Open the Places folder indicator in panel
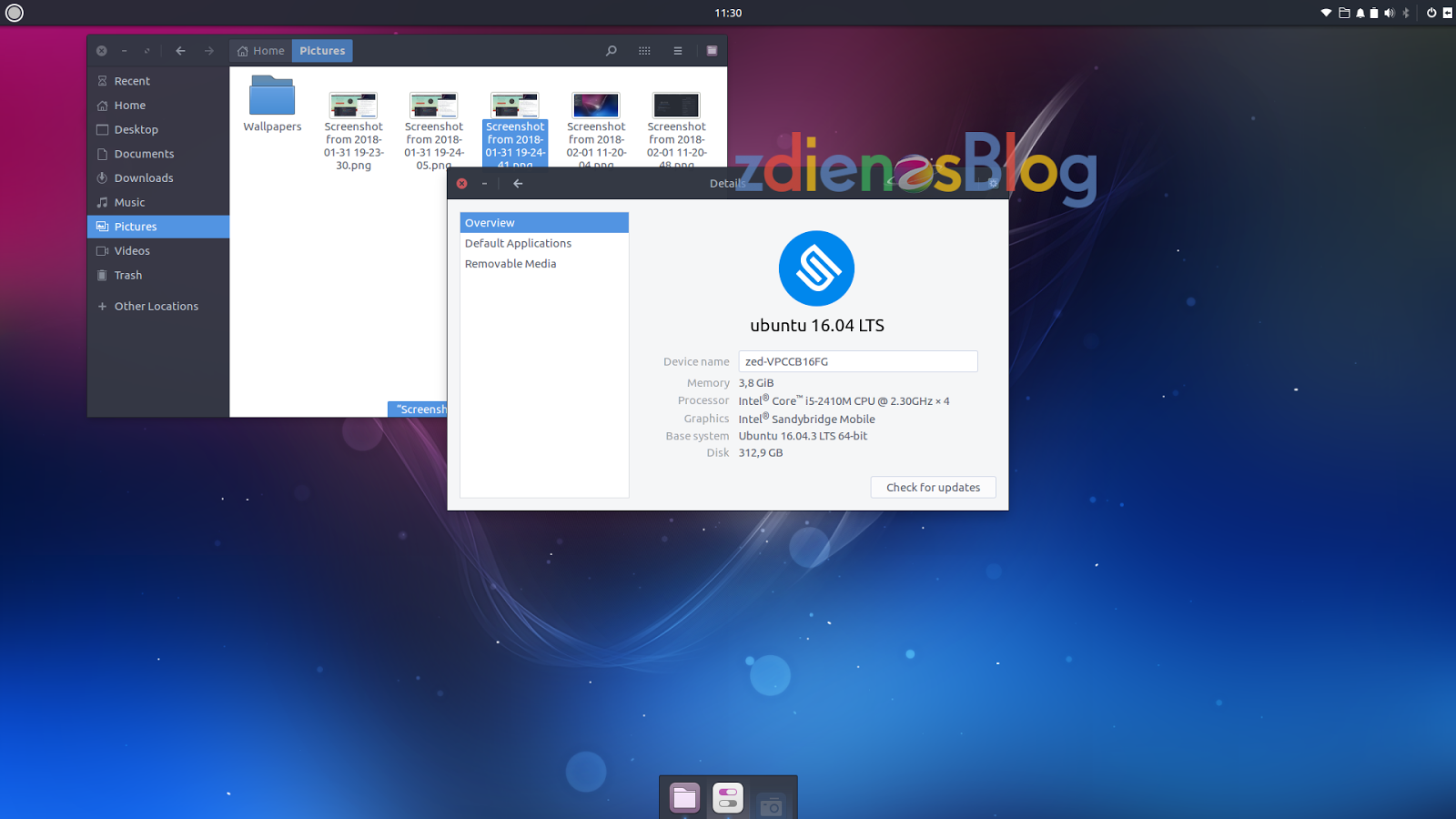 point(1344,13)
